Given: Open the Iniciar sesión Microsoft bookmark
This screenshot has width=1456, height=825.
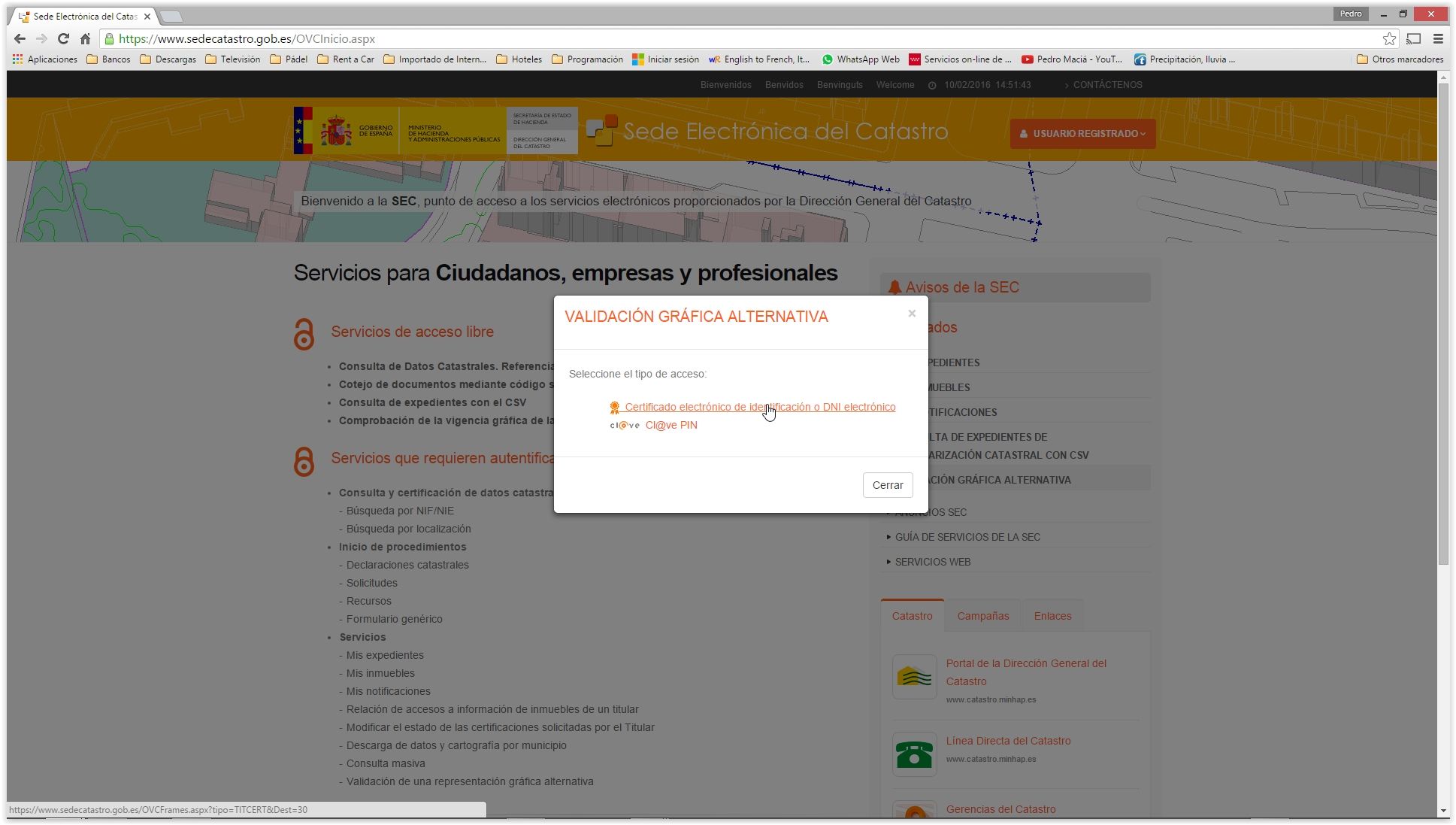Looking at the screenshot, I should (665, 59).
